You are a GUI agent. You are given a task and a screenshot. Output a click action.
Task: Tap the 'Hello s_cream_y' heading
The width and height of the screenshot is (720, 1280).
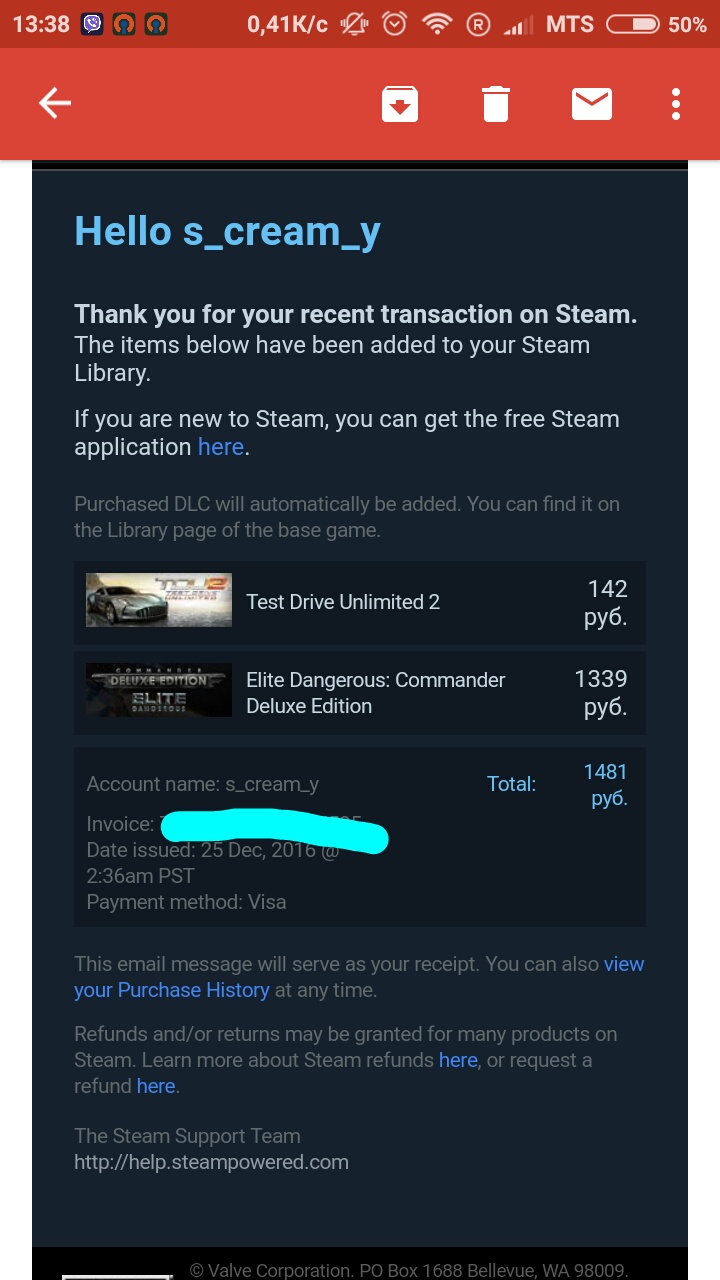click(227, 232)
